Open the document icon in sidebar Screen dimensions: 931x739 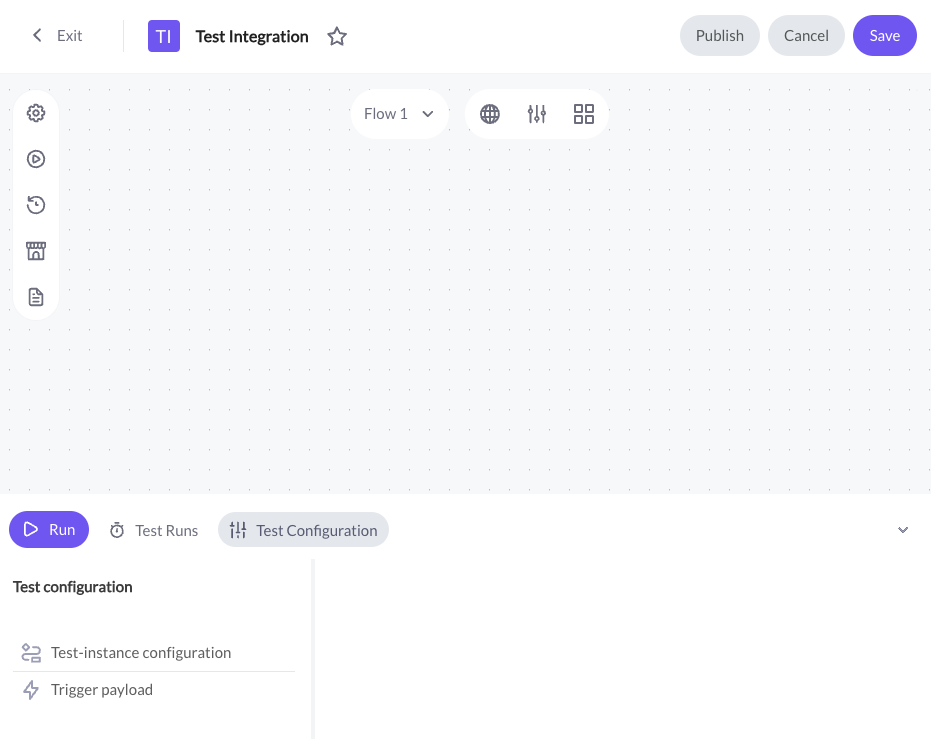[x=36, y=297]
